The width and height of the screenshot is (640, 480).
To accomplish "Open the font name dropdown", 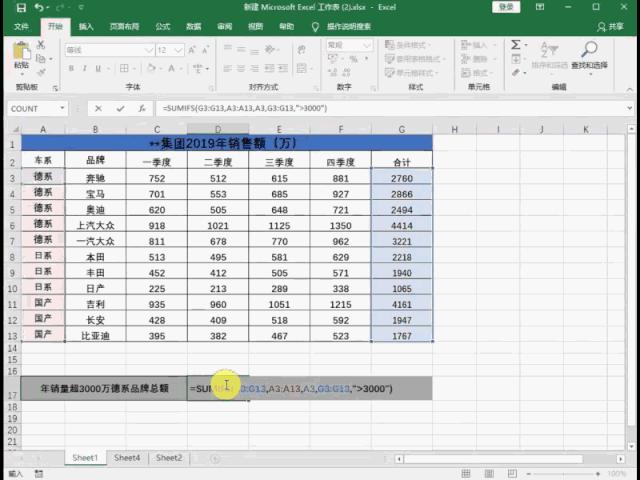I will click(149, 50).
